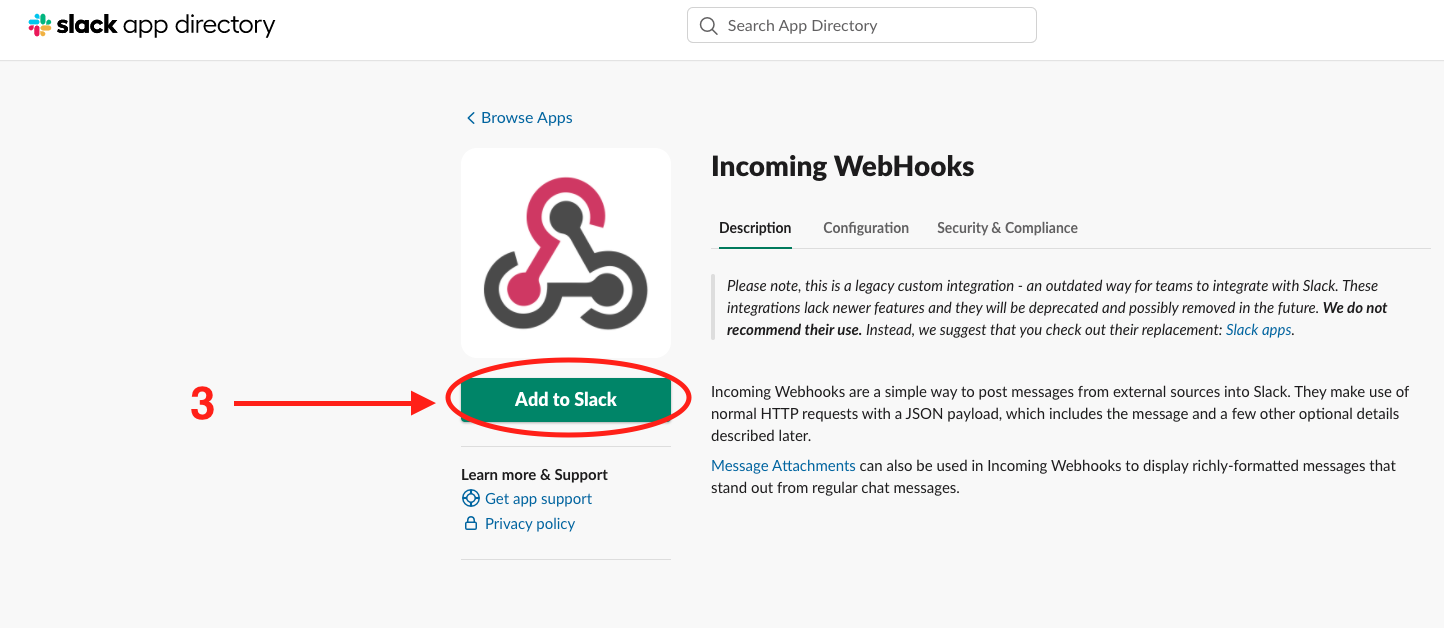Open the Get app support link

click(x=538, y=499)
